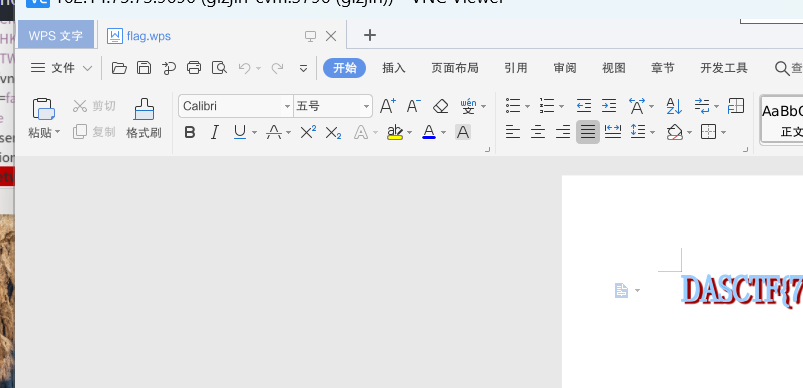Click the export to PDF icon
803x388 pixels.
pyautogui.click(x=169, y=68)
